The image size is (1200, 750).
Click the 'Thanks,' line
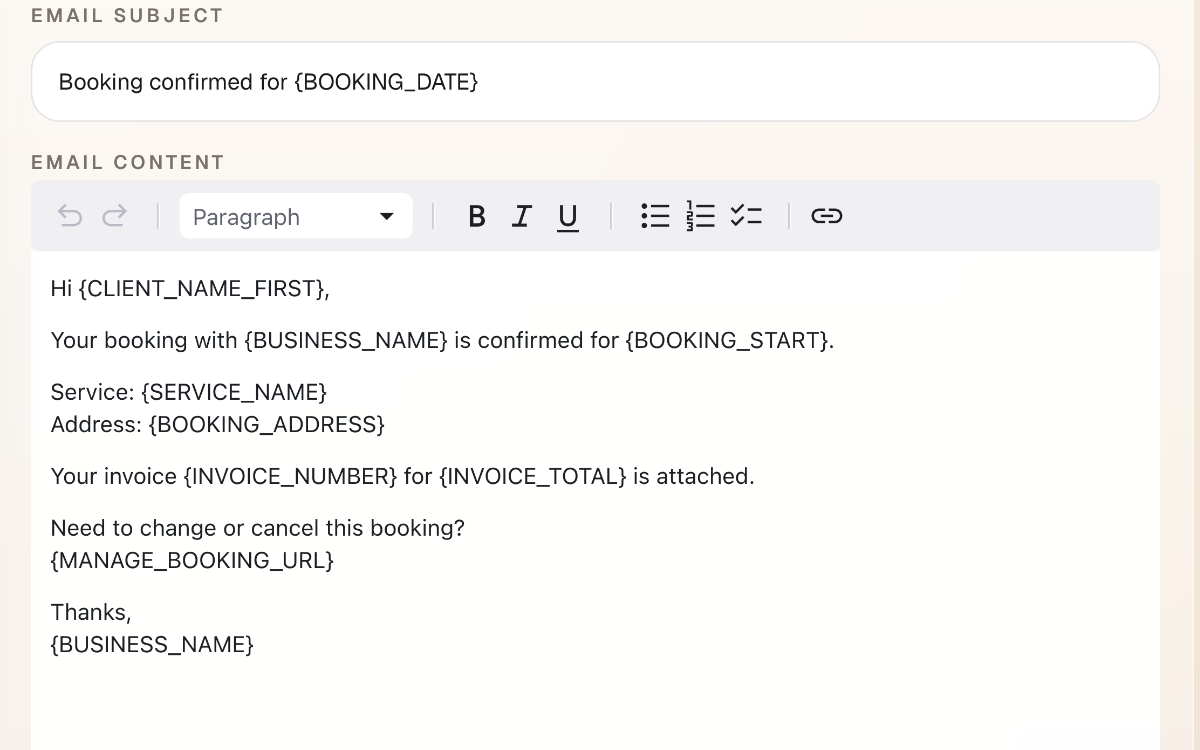click(x=91, y=613)
